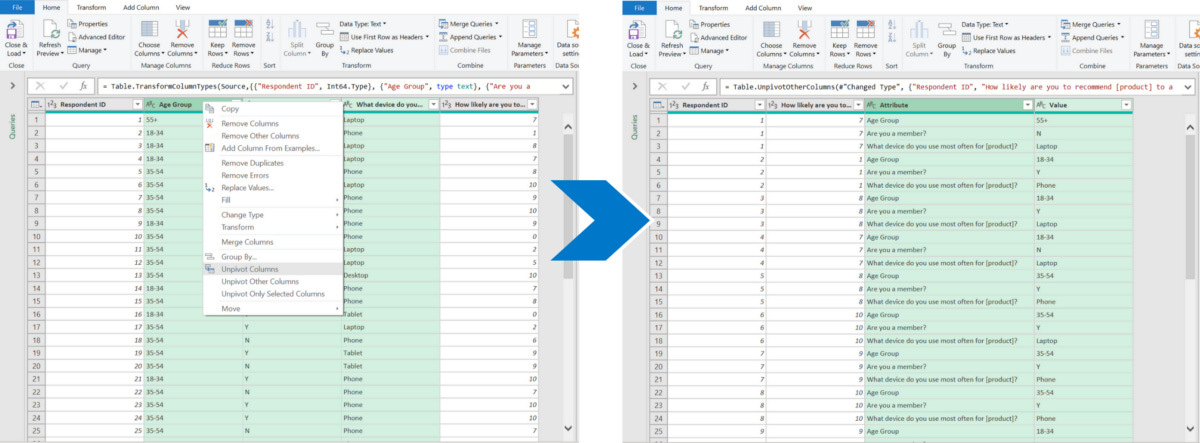Expand formula bar in right window
Screen dimensions: 1200x443
coord(1190,86)
